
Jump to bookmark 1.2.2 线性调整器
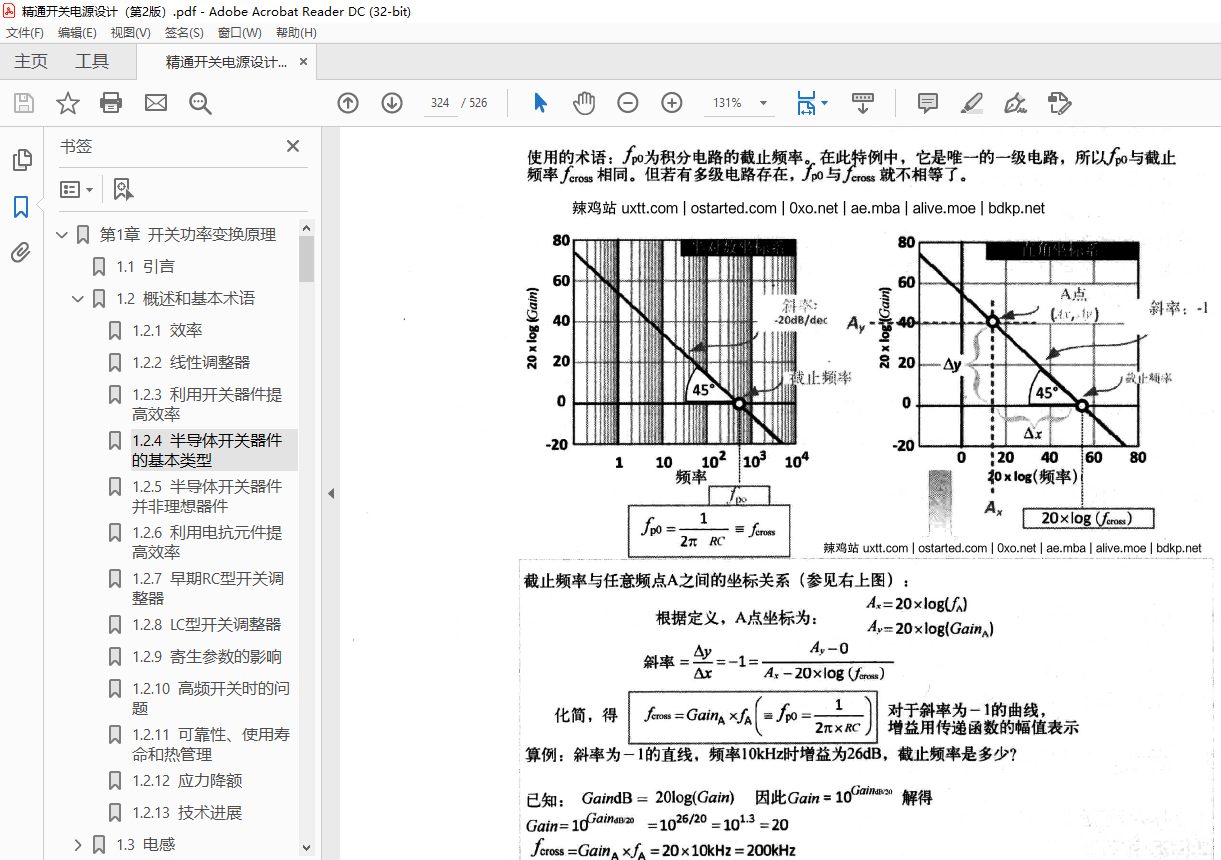point(191,363)
